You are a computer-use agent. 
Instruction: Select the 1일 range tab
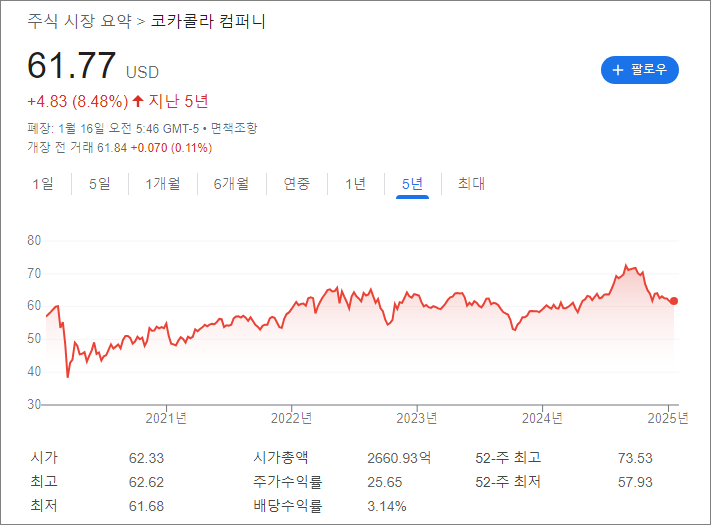(43, 184)
